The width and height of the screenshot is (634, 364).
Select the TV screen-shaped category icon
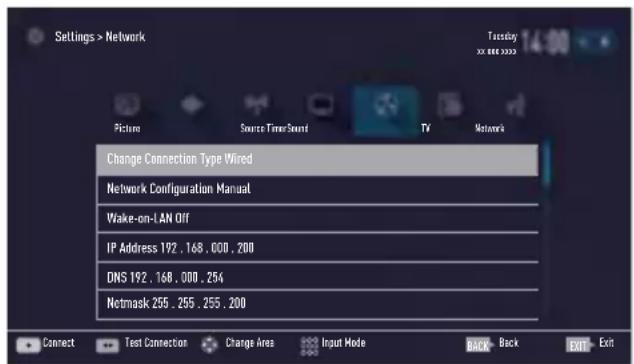[x=321, y=104]
